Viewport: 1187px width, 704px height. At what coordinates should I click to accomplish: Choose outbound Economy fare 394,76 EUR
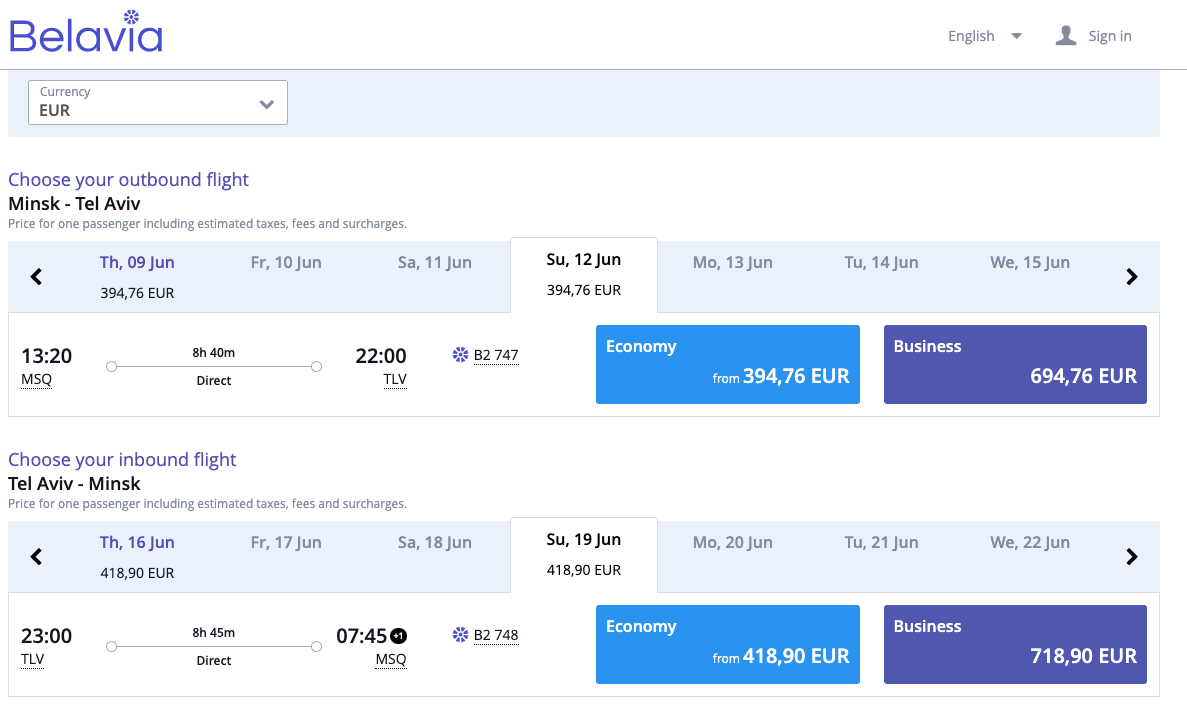coord(727,365)
